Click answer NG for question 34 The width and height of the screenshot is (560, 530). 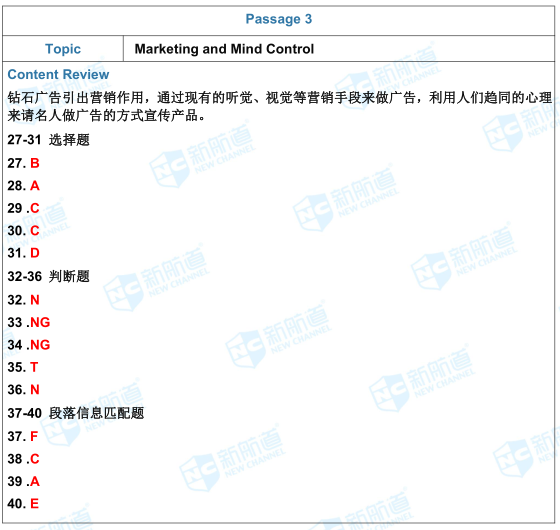[40, 345]
